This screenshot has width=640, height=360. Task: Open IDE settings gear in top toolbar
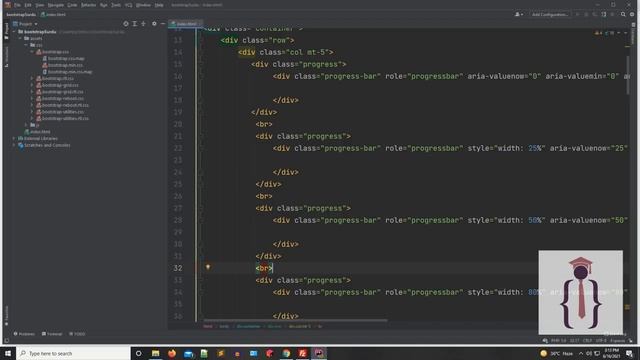pos(632,14)
